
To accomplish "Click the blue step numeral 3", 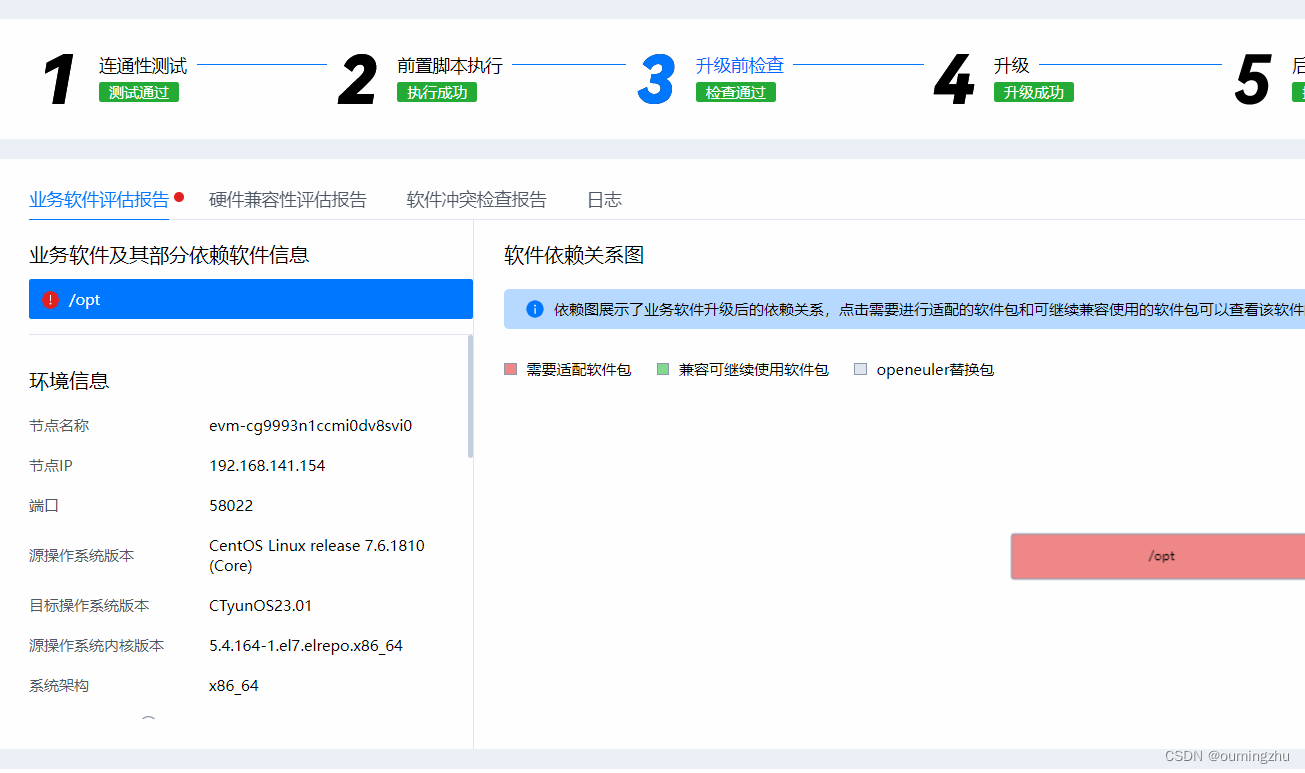I will click(655, 78).
